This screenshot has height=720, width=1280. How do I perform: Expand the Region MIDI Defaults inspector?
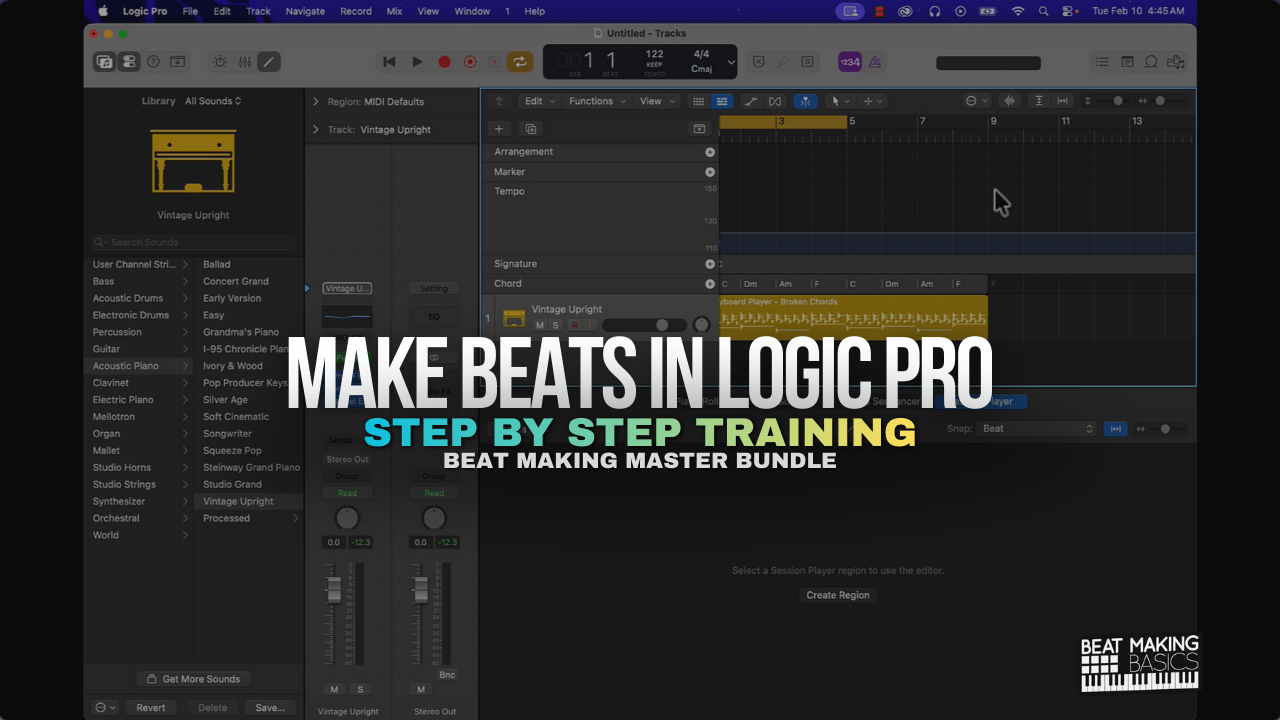coord(316,102)
